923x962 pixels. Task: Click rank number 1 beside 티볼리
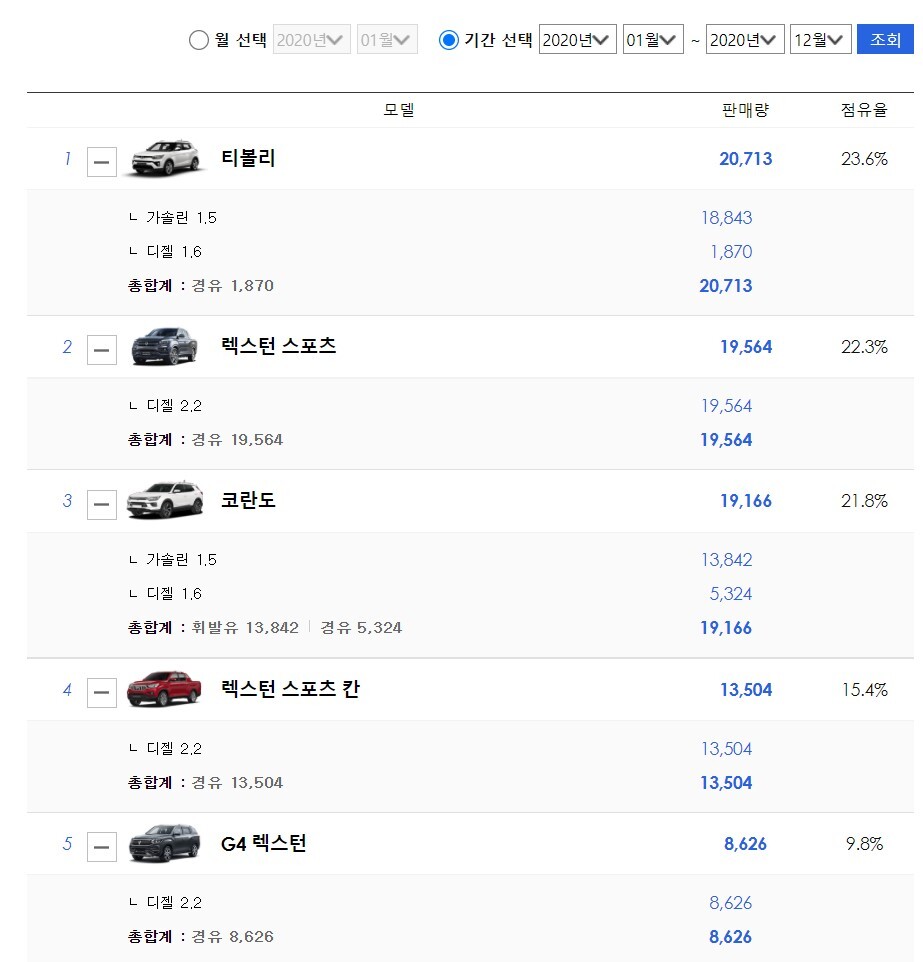coord(68,159)
